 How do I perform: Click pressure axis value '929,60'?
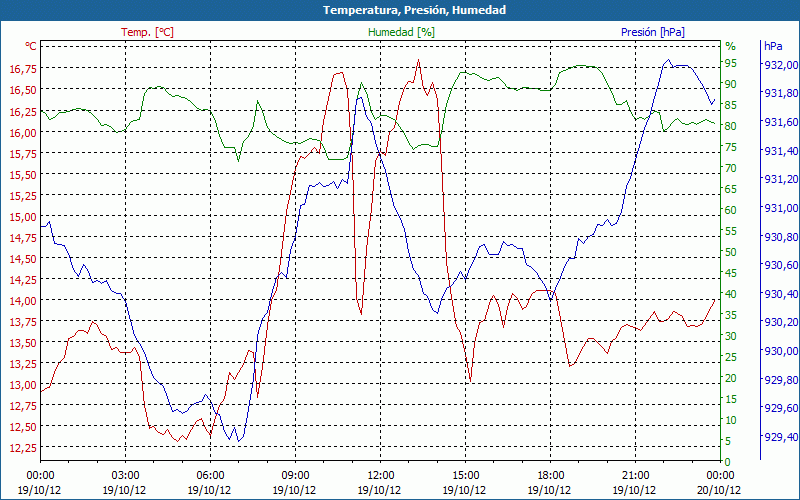[779, 408]
